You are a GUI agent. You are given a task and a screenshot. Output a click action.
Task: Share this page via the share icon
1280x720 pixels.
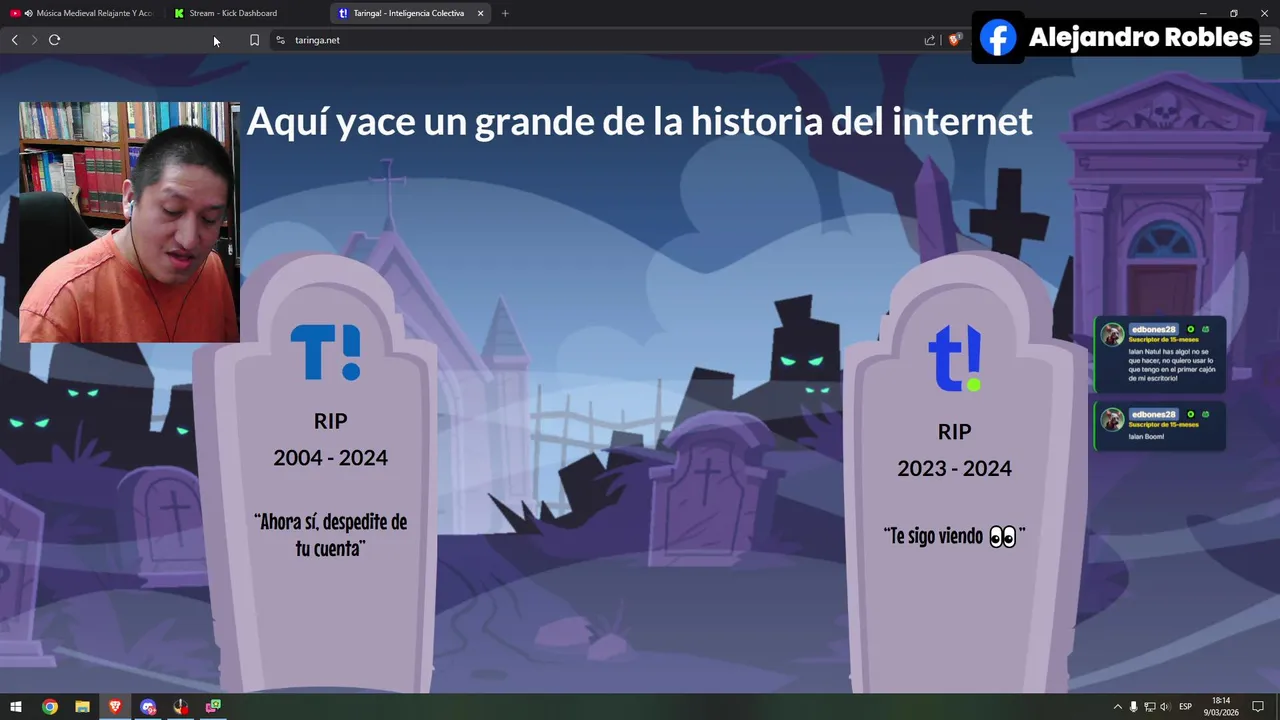930,40
